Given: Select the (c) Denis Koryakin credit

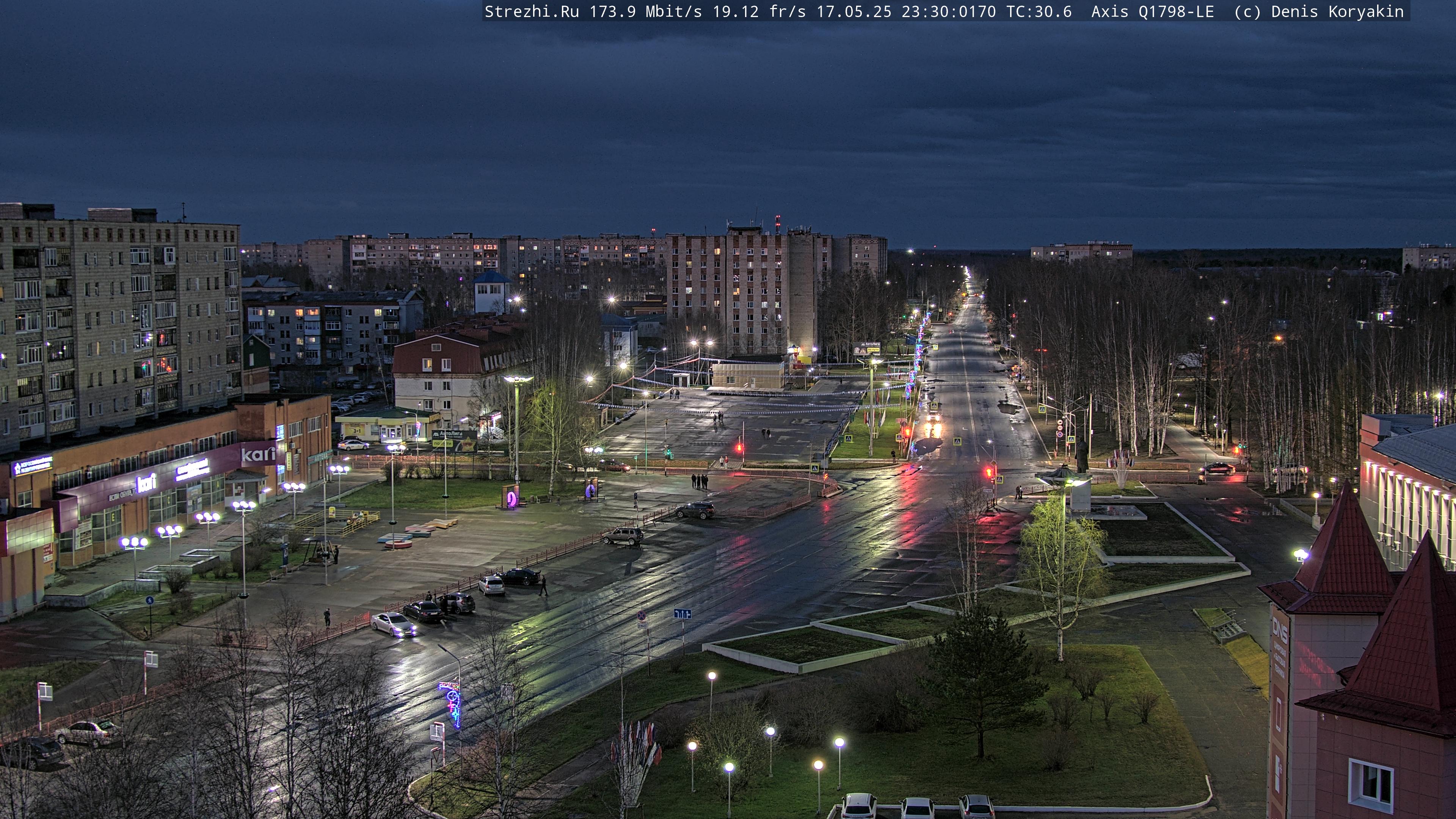Looking at the screenshot, I should coord(1319,12).
